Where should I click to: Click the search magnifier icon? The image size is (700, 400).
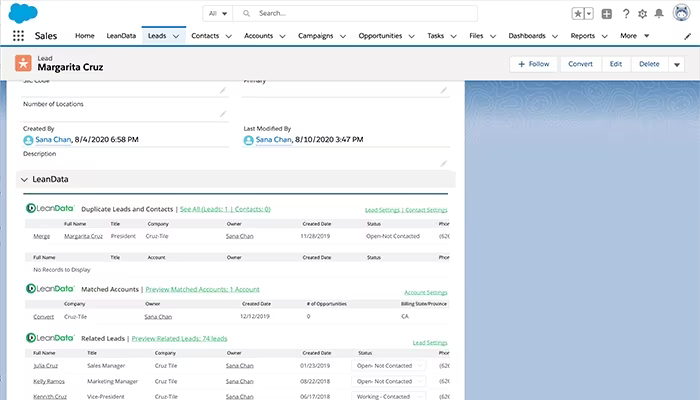(x=246, y=13)
